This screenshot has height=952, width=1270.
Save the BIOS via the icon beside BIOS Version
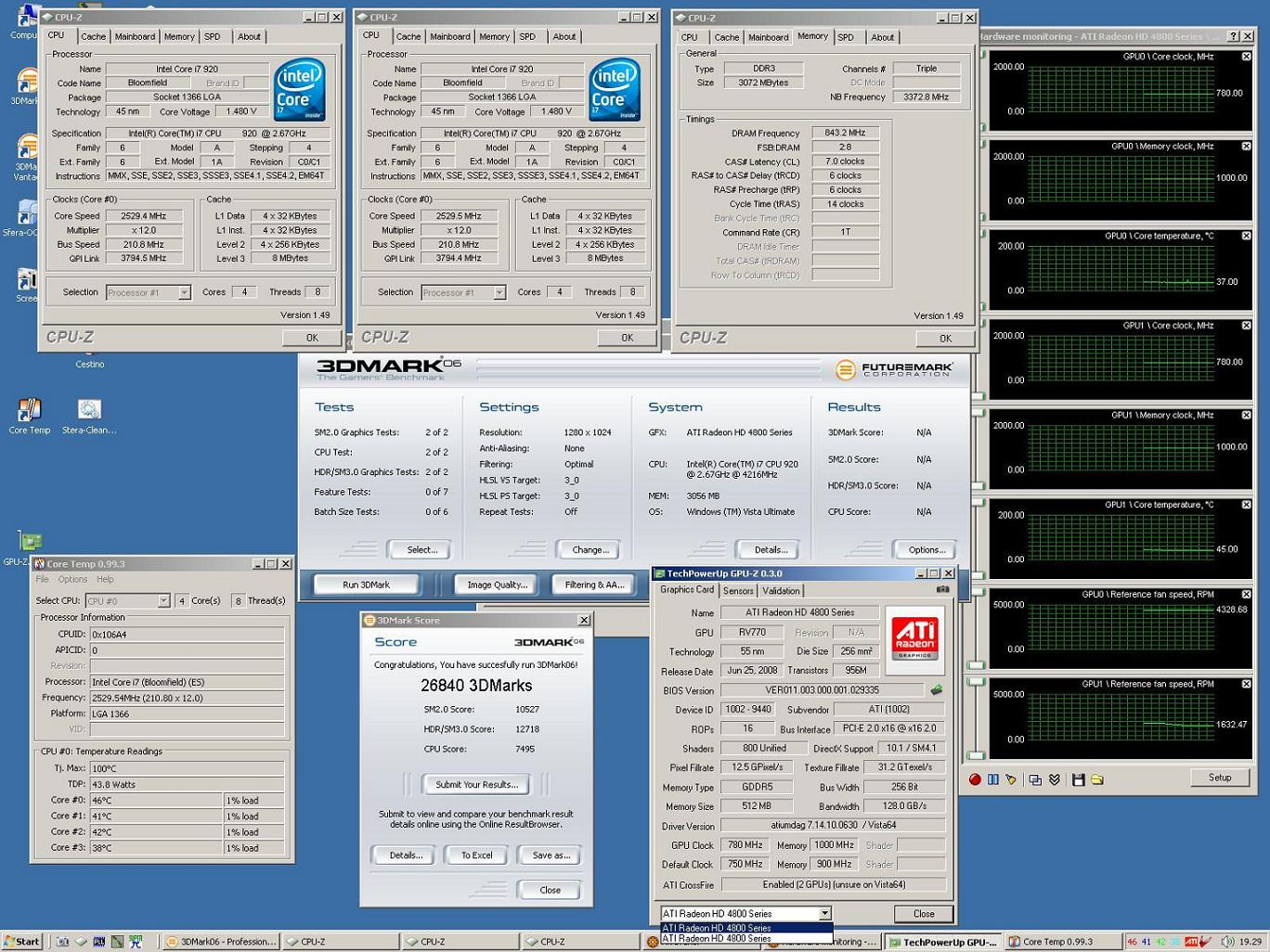tap(937, 689)
